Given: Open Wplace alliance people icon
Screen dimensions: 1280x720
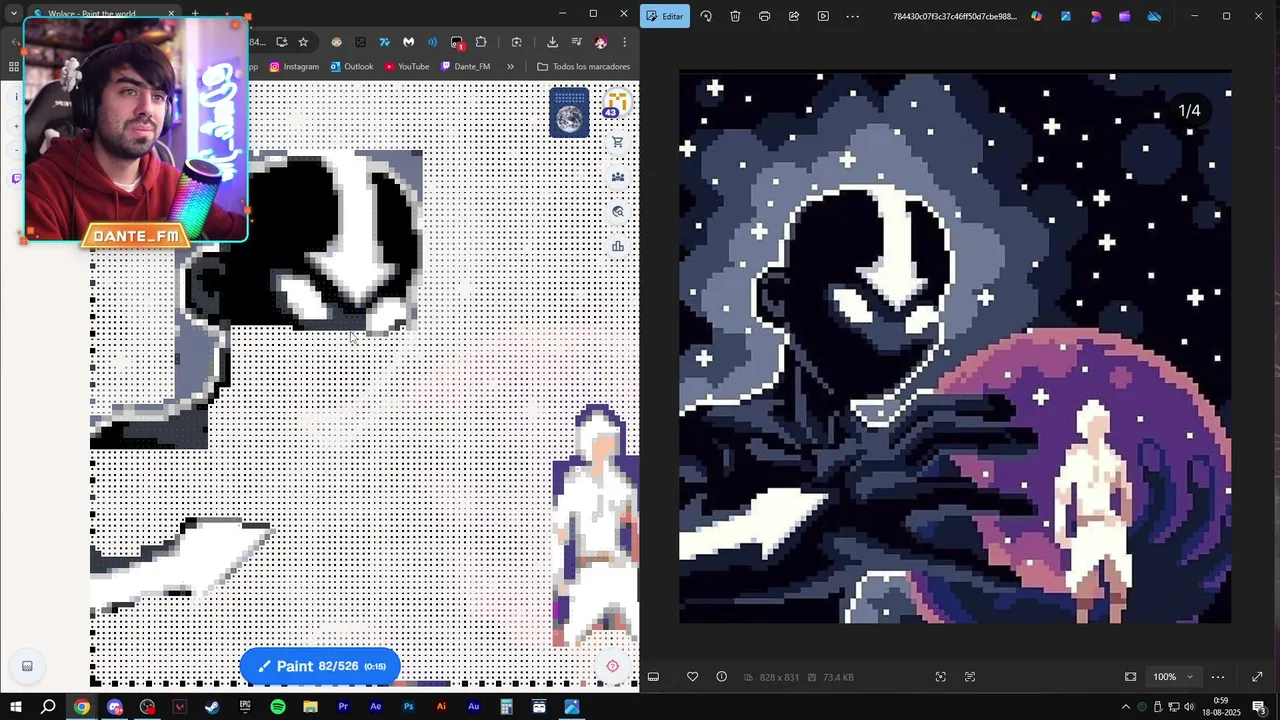Looking at the screenshot, I should pos(618,177).
